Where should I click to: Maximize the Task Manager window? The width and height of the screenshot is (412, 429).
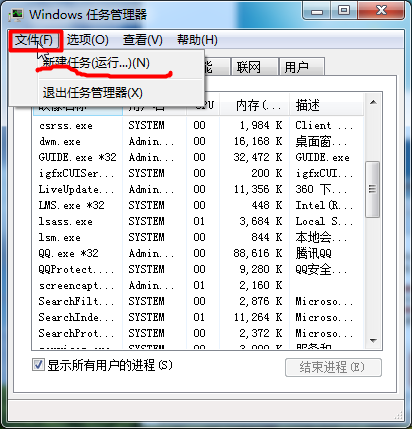pyautogui.click(x=345, y=11)
